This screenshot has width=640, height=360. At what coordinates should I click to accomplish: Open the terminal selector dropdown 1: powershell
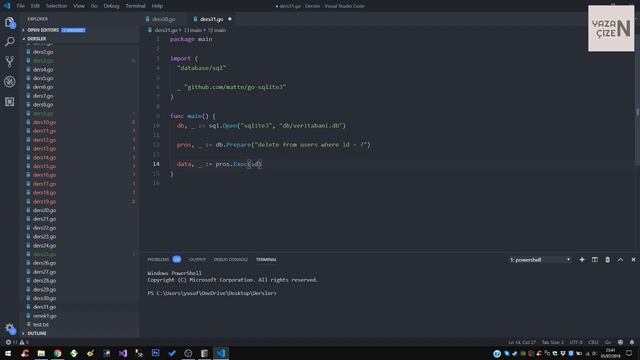(x=540, y=260)
